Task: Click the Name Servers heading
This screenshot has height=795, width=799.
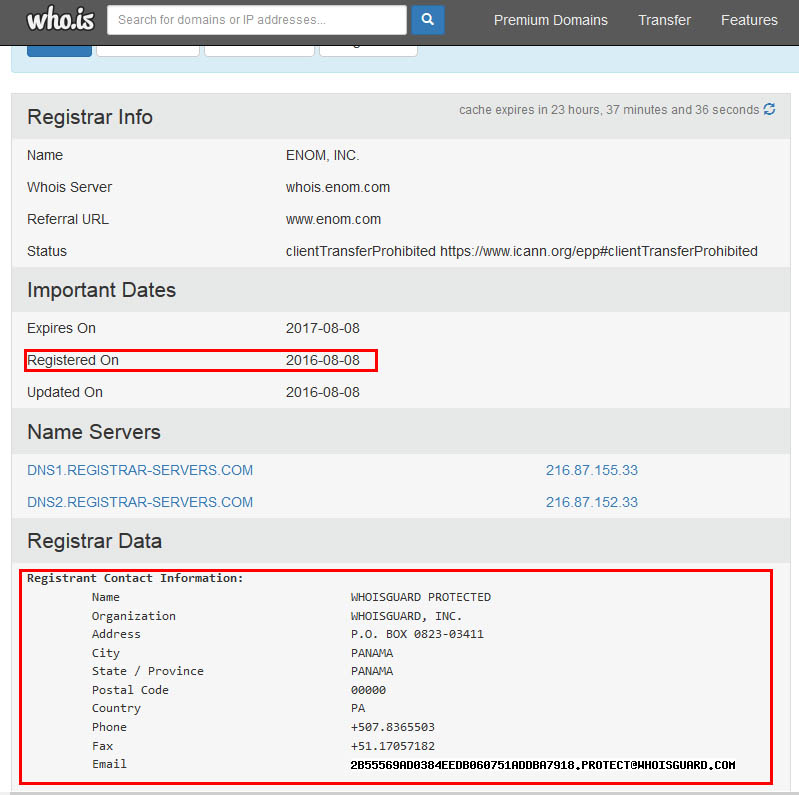Action: click(x=94, y=432)
